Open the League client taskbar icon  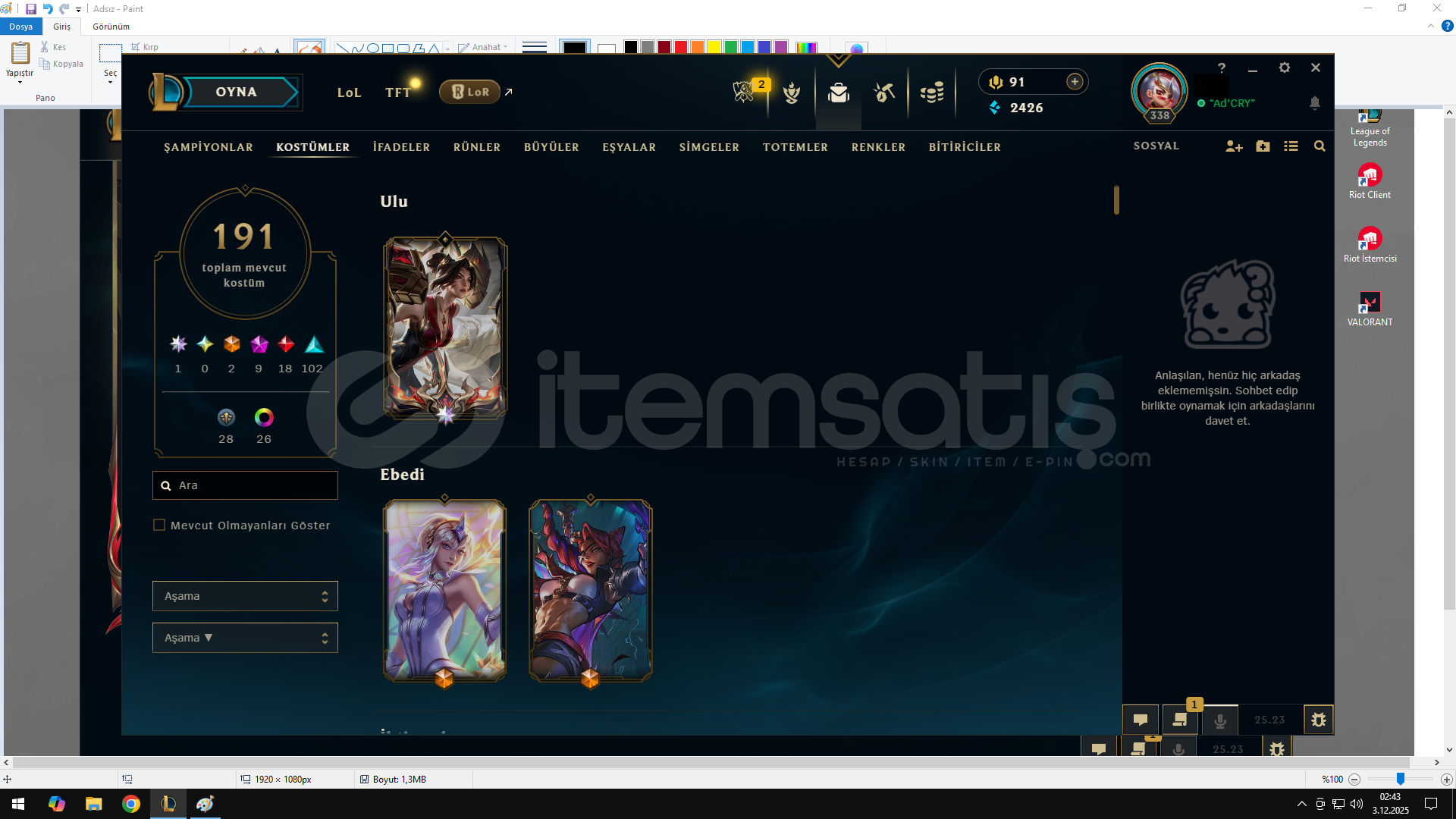(x=168, y=804)
